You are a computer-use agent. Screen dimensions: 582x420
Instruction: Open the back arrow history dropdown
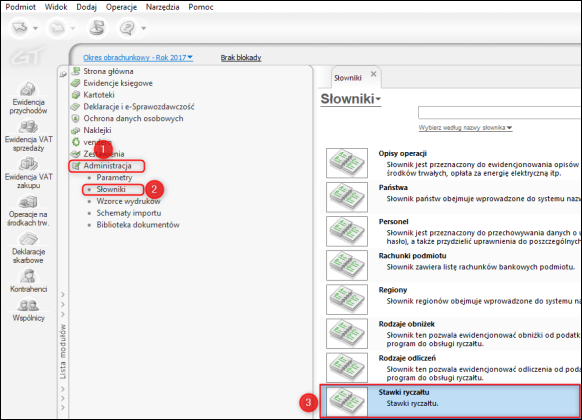[35, 28]
